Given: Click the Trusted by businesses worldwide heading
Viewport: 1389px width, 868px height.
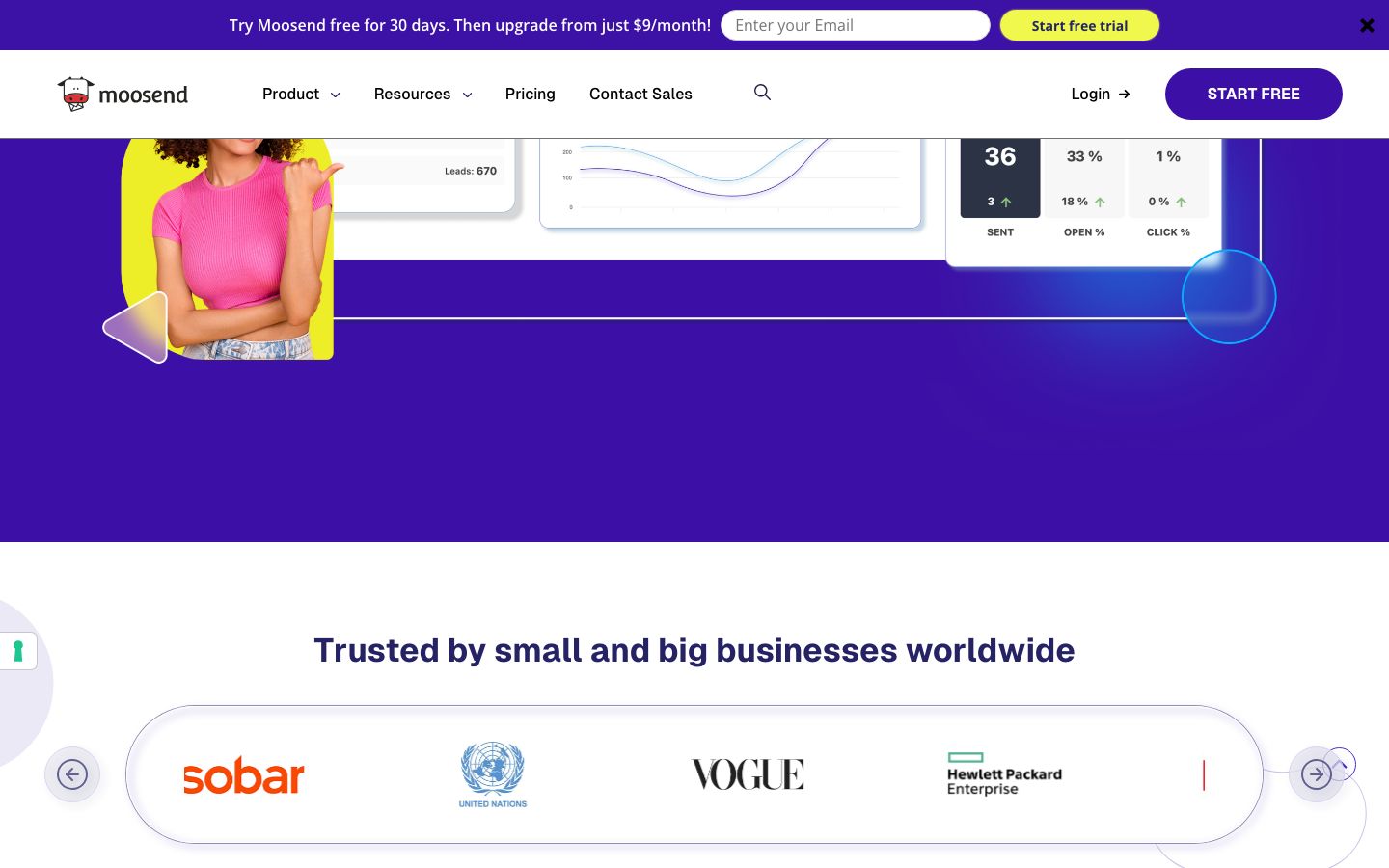Looking at the screenshot, I should tap(694, 650).
